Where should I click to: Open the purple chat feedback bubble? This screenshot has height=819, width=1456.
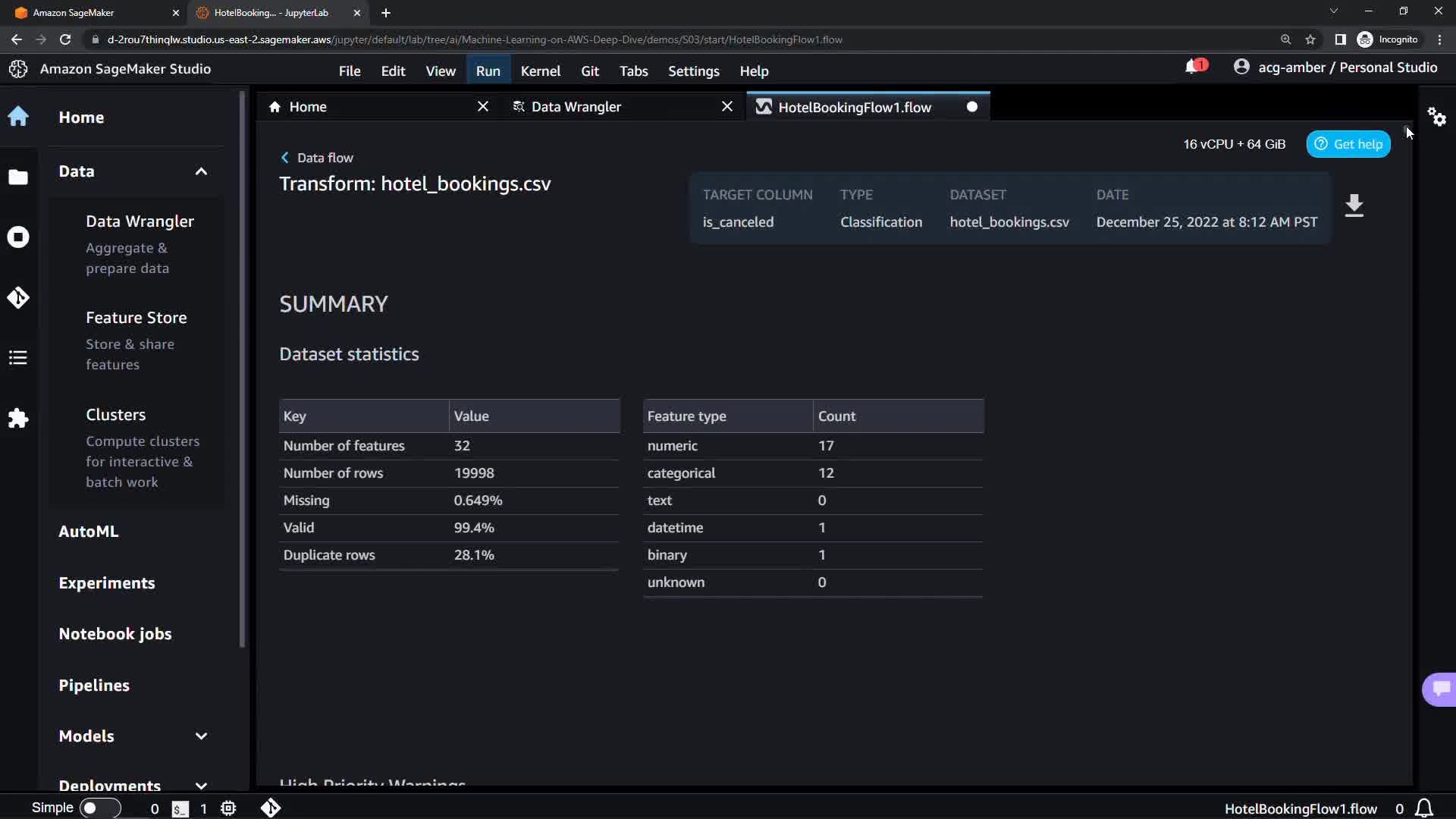pos(1440,689)
